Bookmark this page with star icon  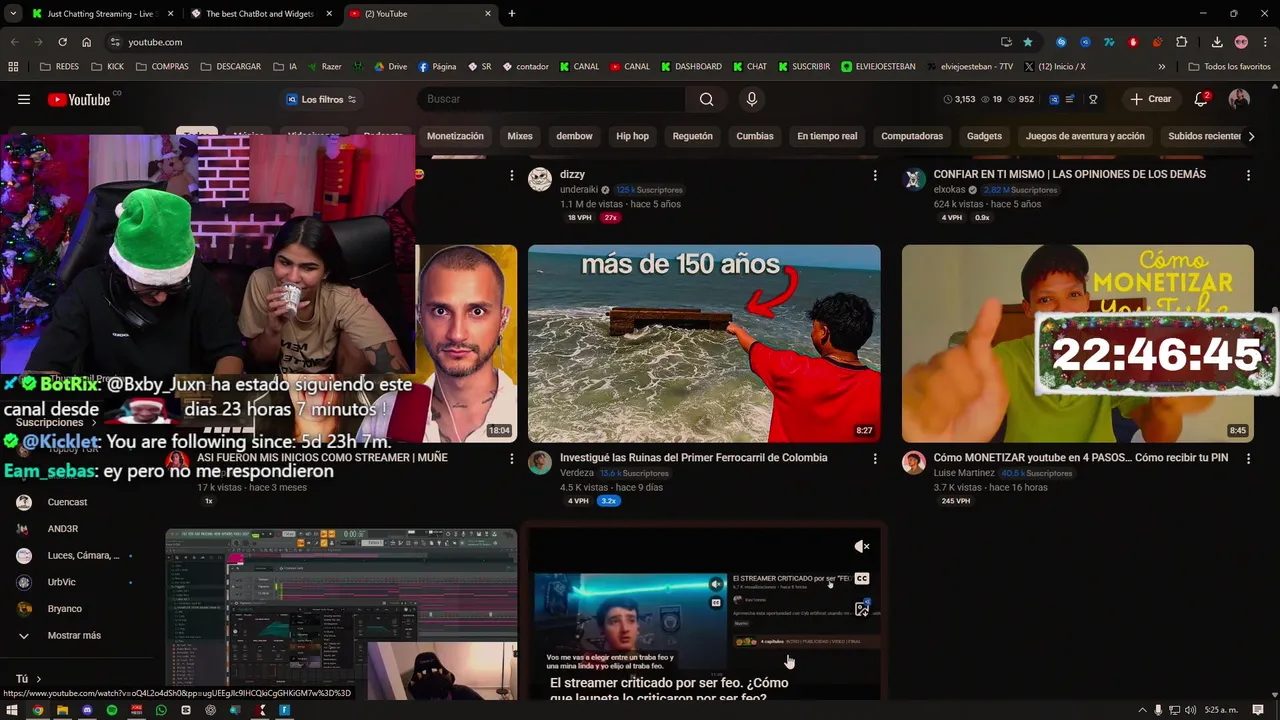click(1028, 42)
